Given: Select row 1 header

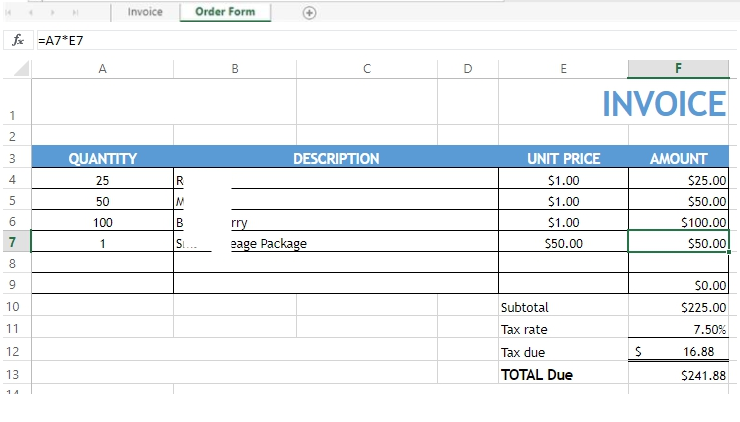Looking at the screenshot, I should click(17, 102).
